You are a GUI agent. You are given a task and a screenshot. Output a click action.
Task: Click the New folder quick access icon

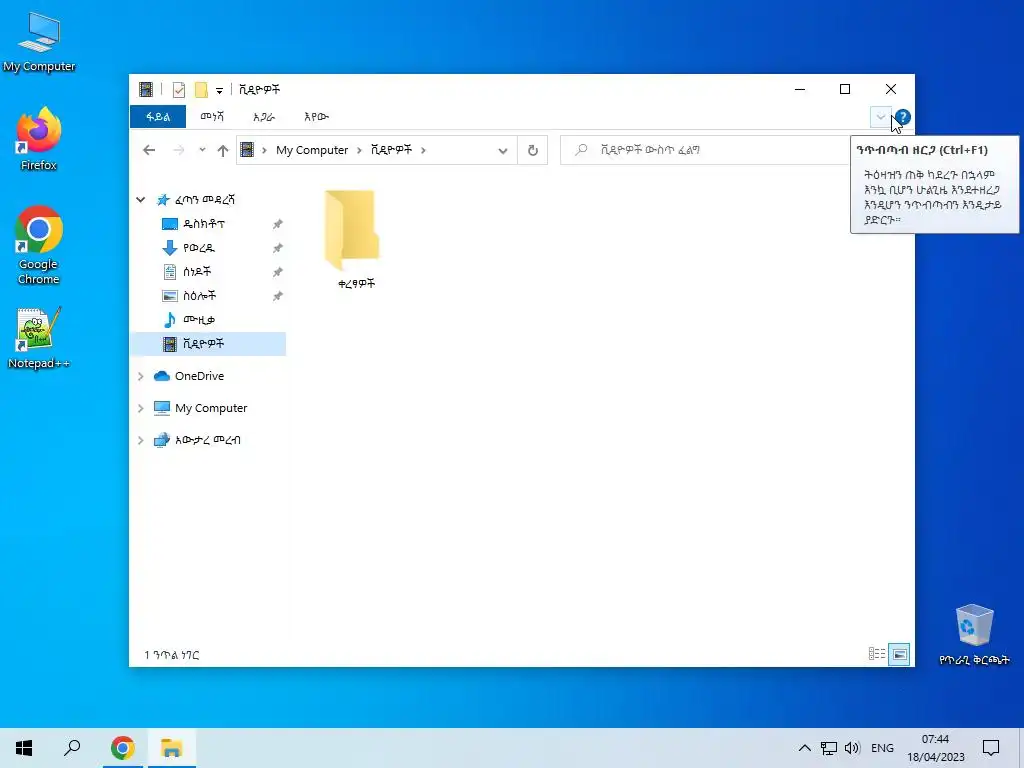(201, 90)
